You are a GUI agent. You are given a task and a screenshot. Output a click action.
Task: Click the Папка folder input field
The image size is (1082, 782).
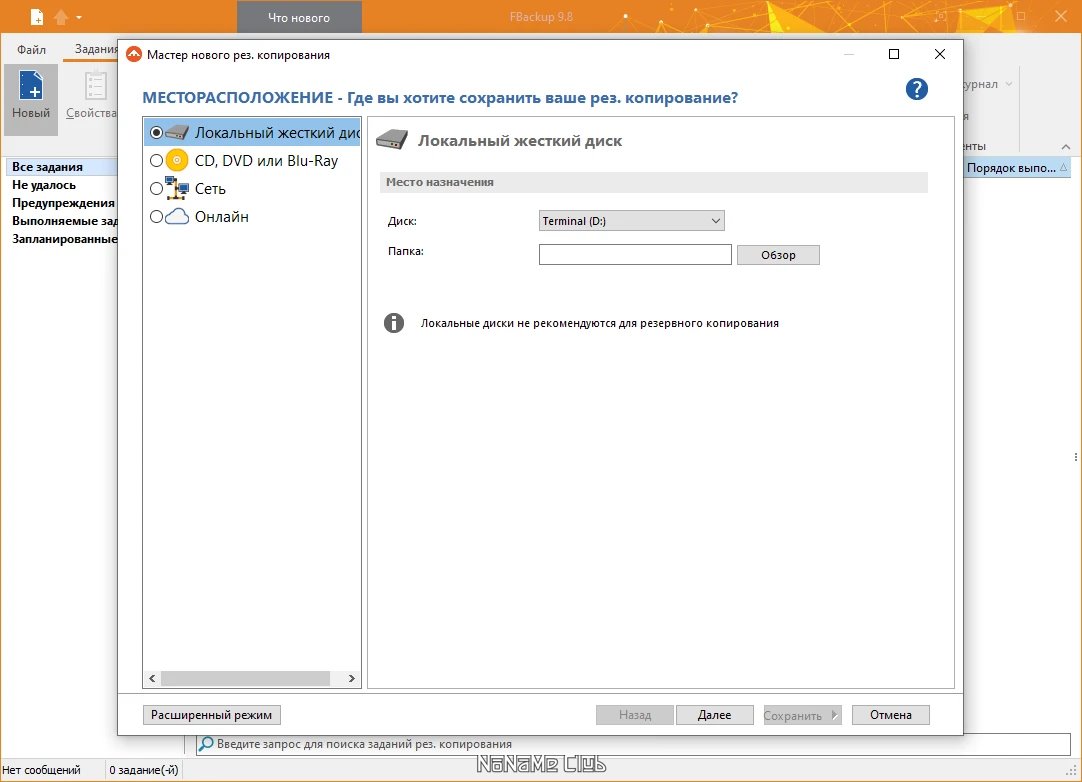[635, 255]
